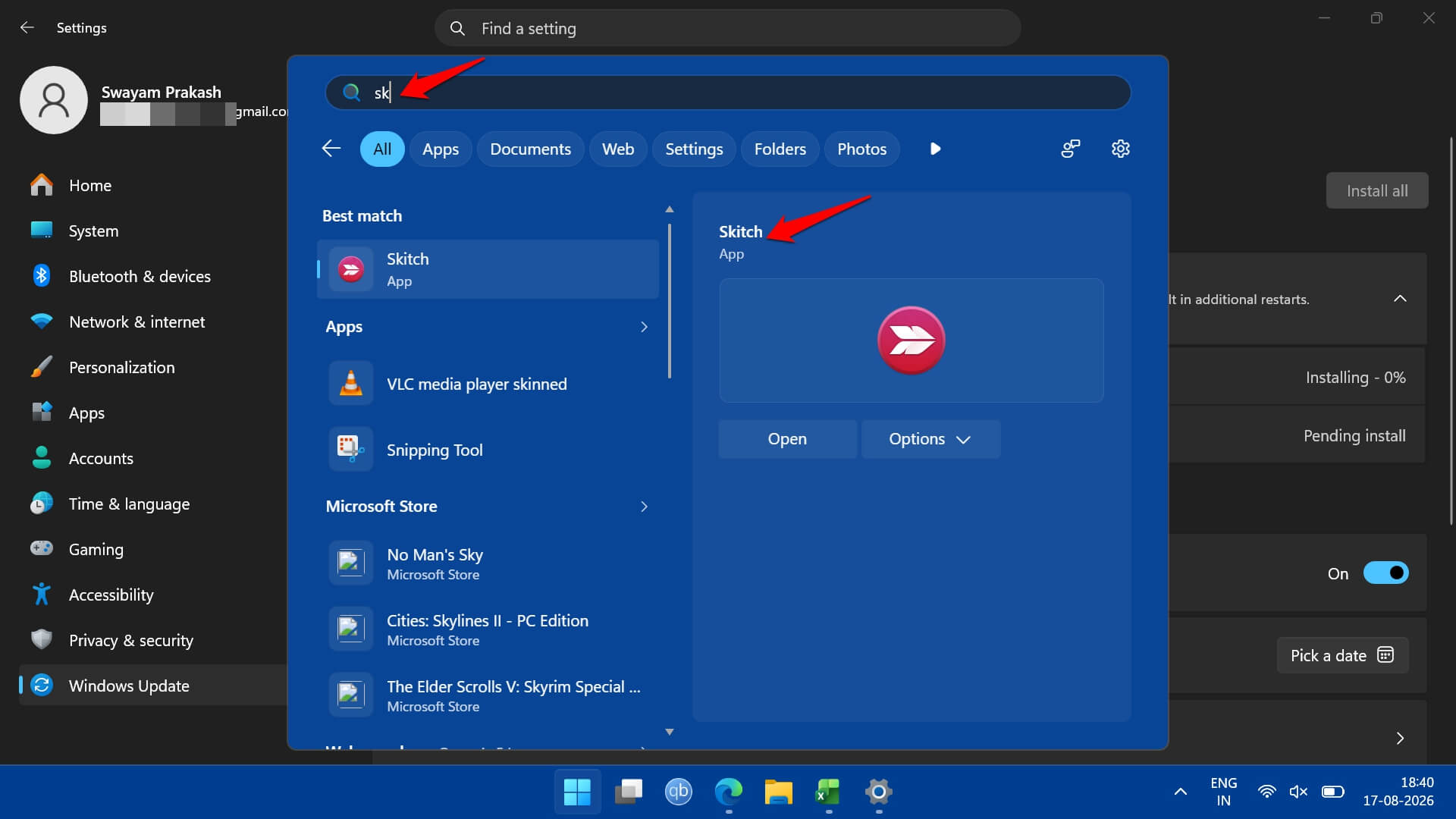Click Pick a date button

(1342, 655)
